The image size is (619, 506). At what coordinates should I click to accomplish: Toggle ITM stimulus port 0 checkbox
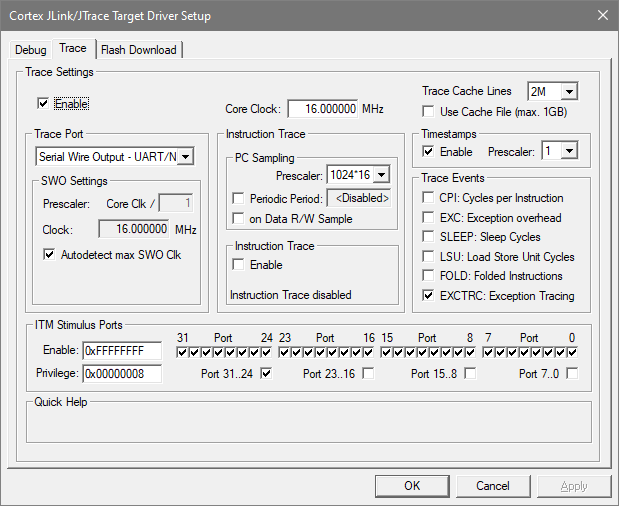click(572, 352)
